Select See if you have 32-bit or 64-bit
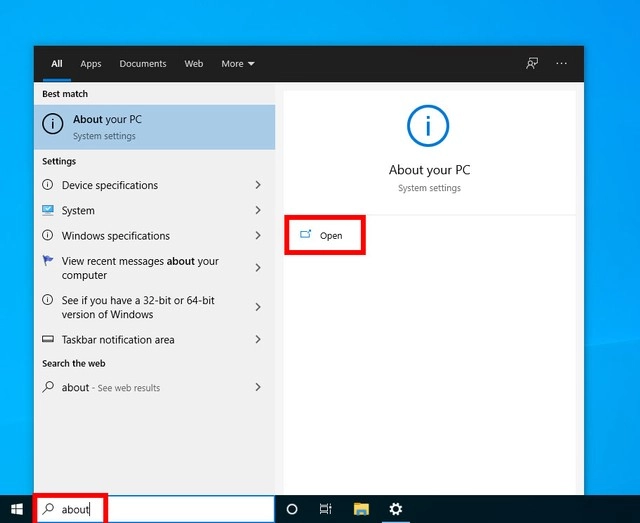 [x=155, y=307]
